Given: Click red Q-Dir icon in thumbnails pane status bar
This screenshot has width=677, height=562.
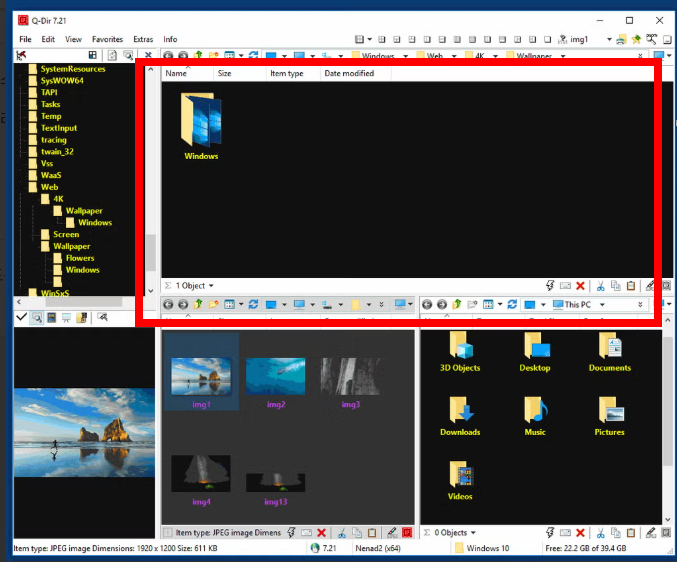Looking at the screenshot, I should pos(407,533).
